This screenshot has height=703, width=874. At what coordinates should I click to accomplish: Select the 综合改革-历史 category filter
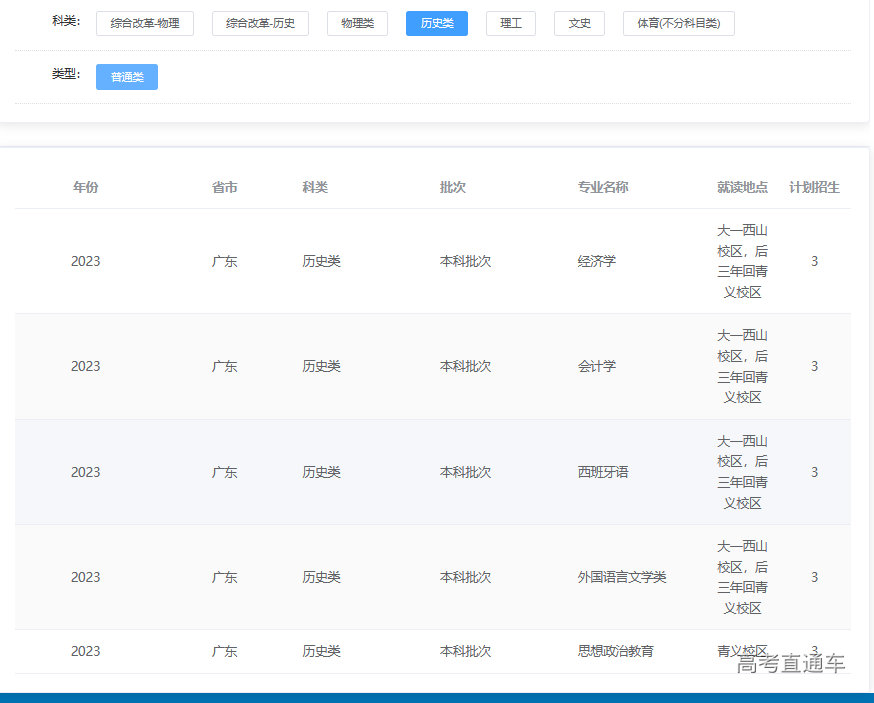(260, 23)
